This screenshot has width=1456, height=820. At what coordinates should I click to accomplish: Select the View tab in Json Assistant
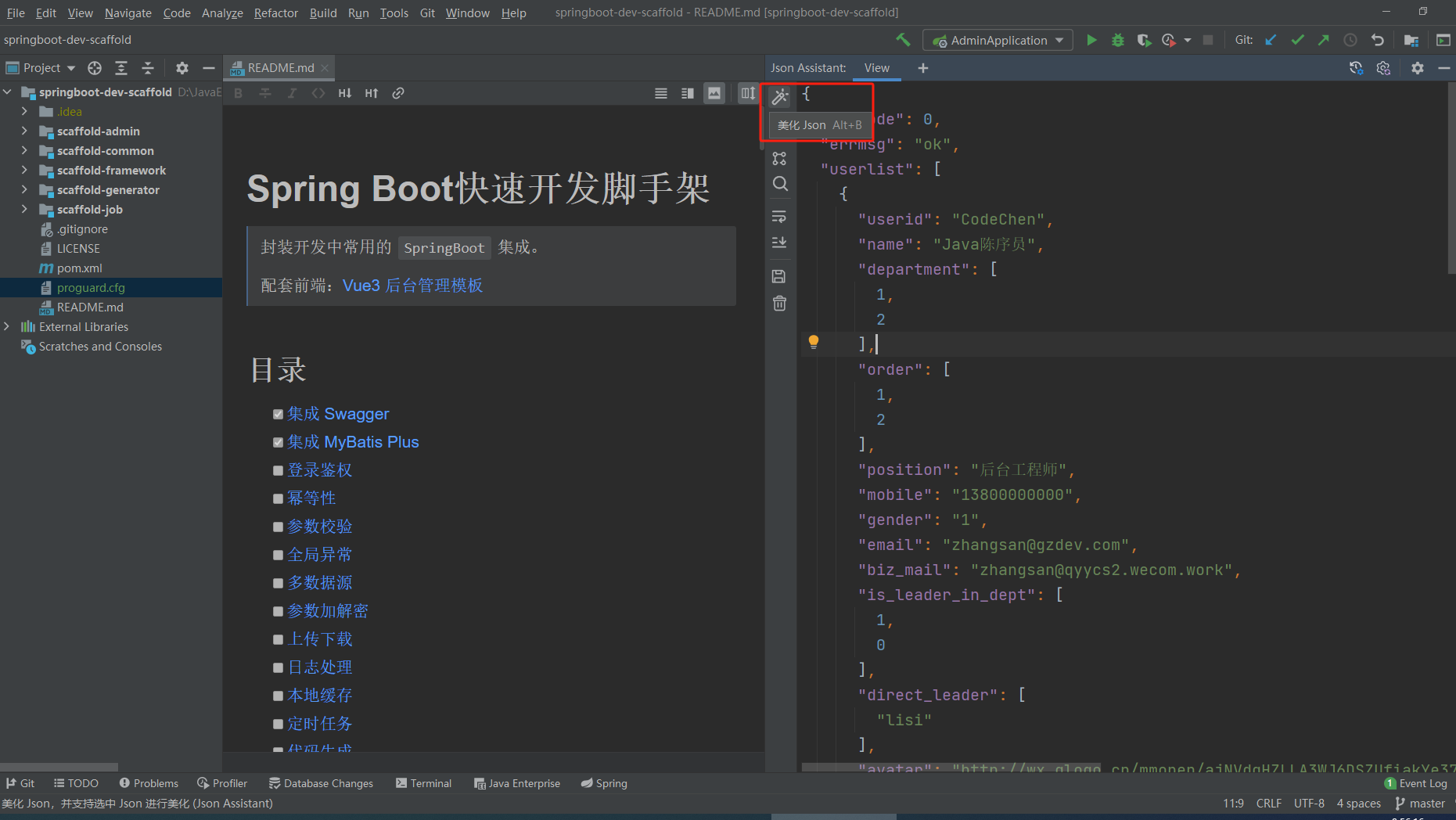click(877, 68)
